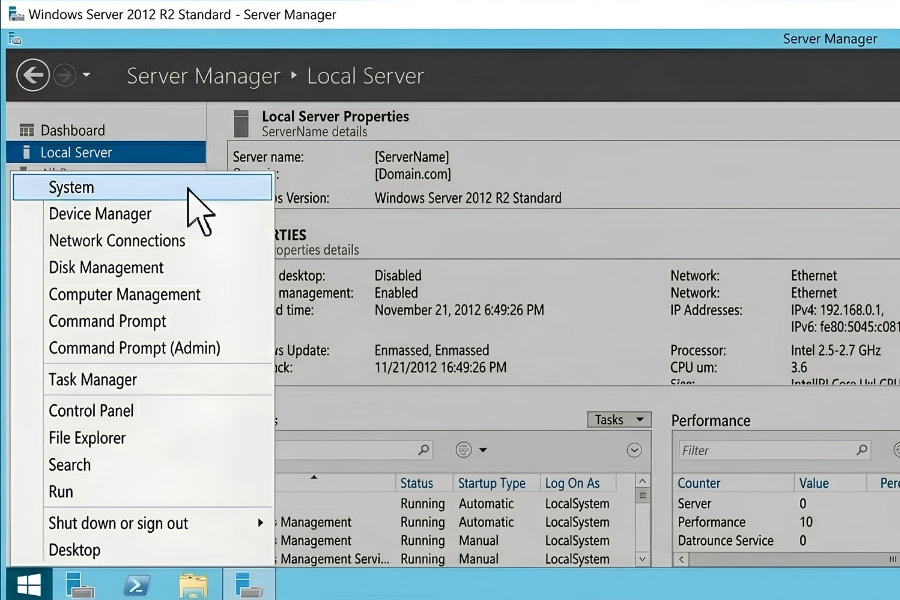
Task: Choose Search from the menu
Action: point(69,465)
